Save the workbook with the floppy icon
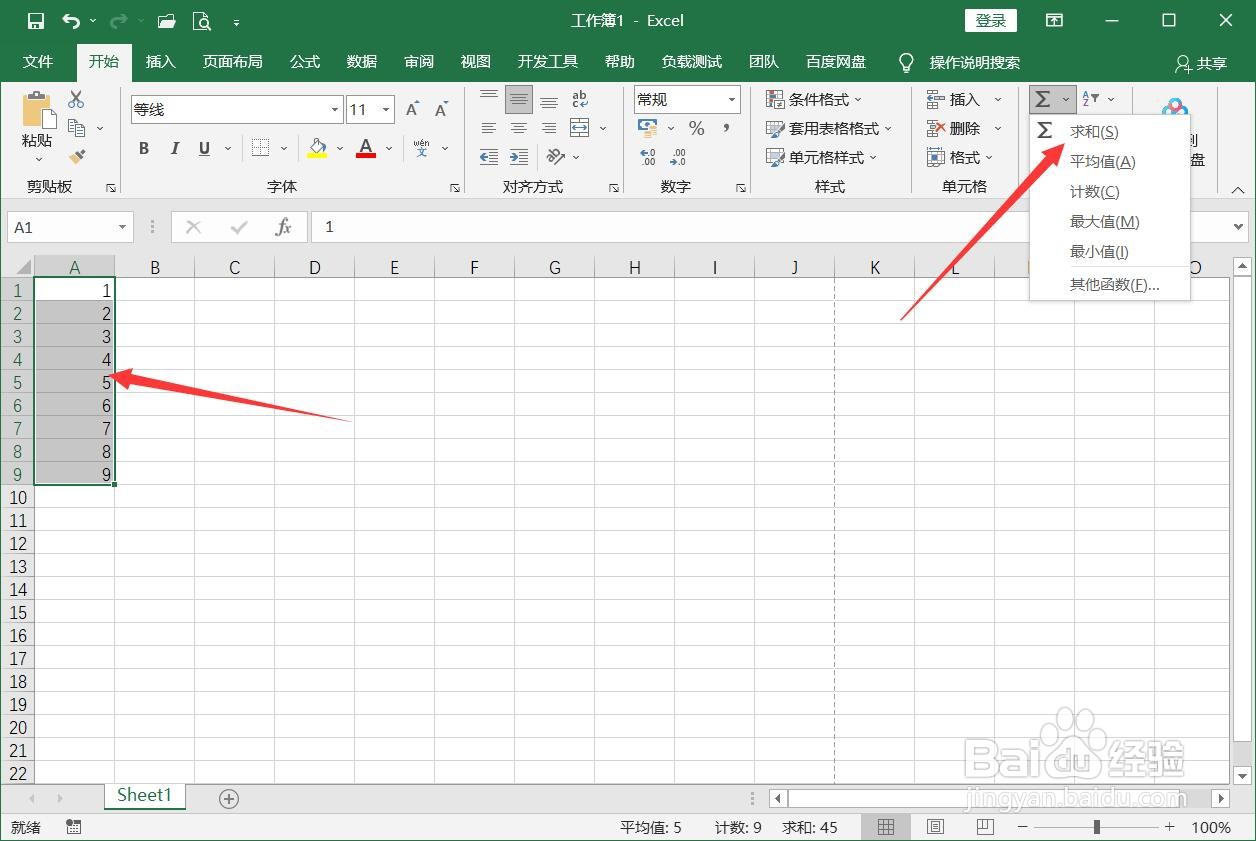This screenshot has height=841, width=1256. tap(36, 20)
